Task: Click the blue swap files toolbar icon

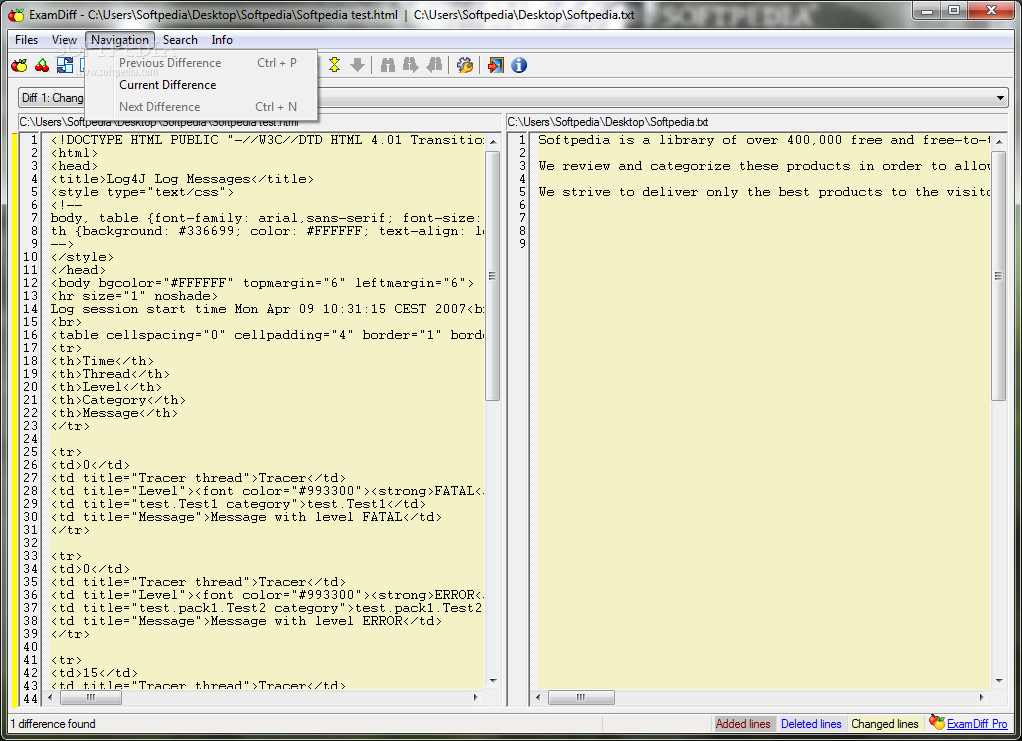Action: [65, 65]
